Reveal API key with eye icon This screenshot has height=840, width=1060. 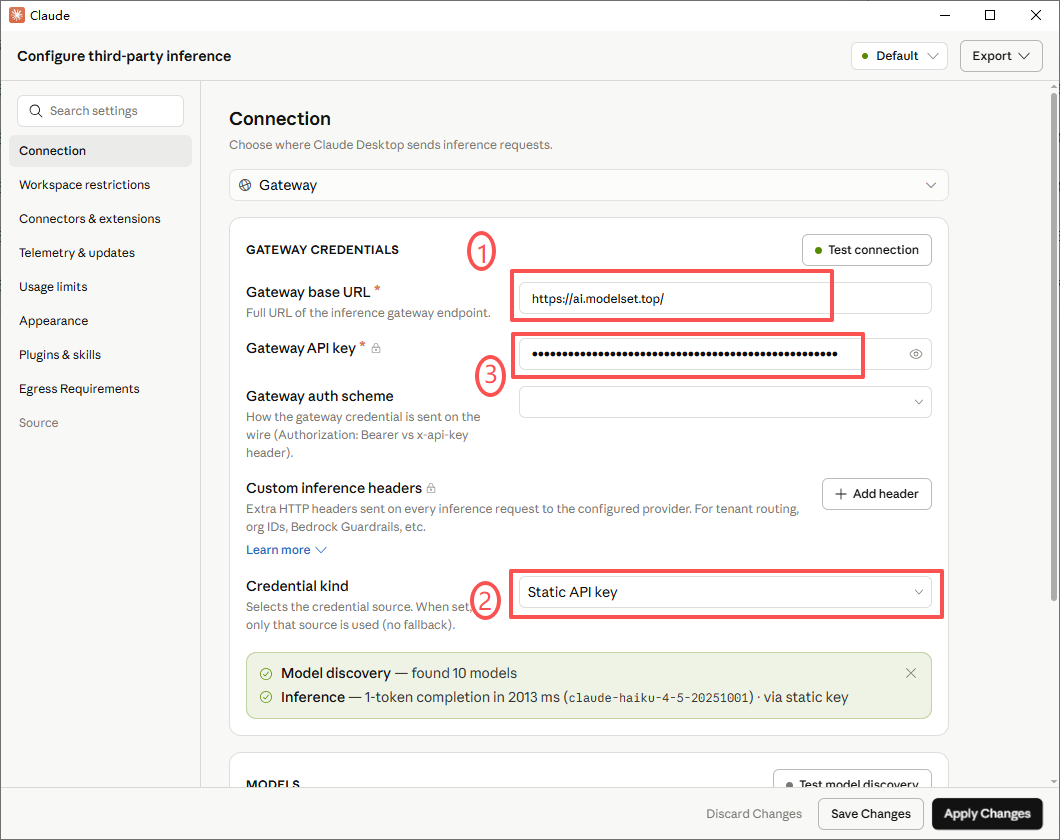coord(915,354)
